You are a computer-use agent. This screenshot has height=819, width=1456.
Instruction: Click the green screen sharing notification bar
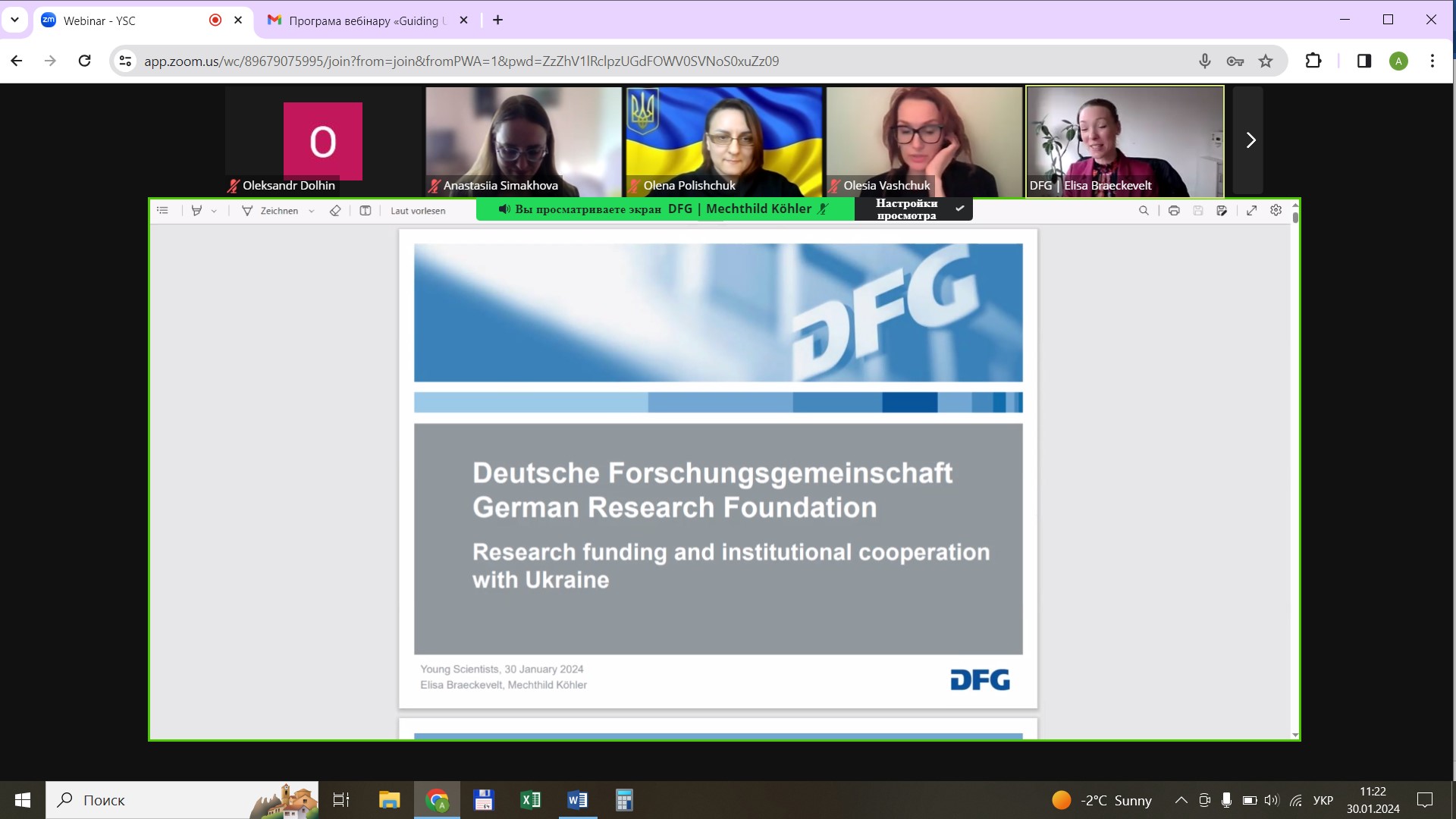[x=665, y=209]
